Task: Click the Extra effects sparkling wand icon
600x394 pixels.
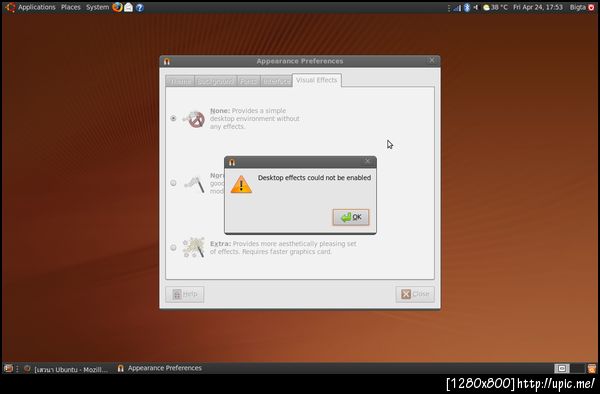Action: tap(194, 247)
